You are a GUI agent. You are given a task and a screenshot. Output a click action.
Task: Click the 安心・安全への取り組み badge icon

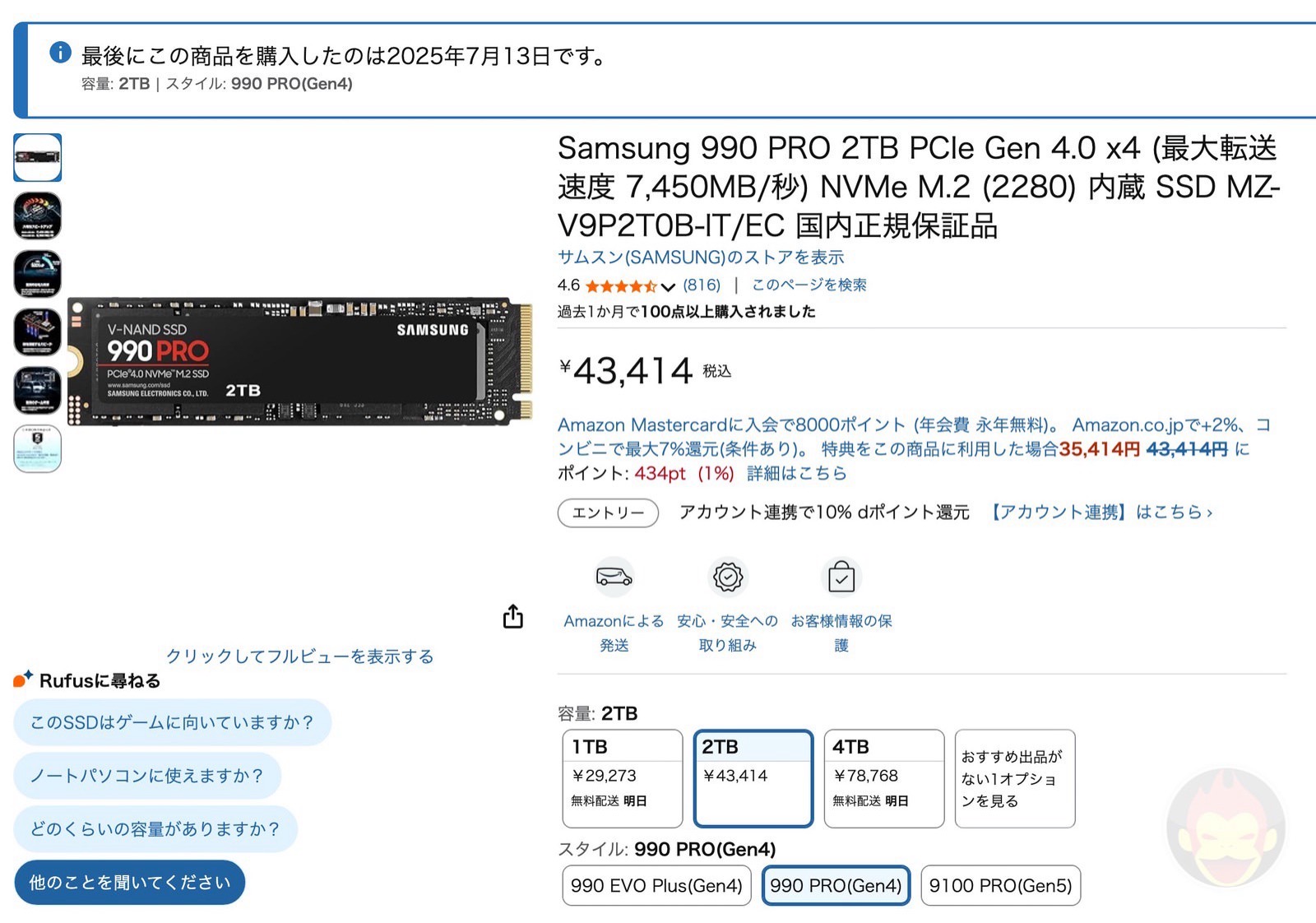point(728,578)
